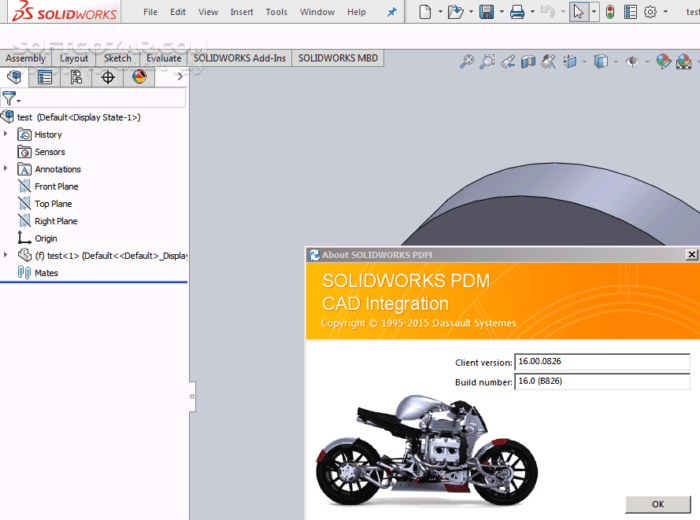This screenshot has height=520, width=700.
Task: Click the Build number field
Action: [602, 381]
